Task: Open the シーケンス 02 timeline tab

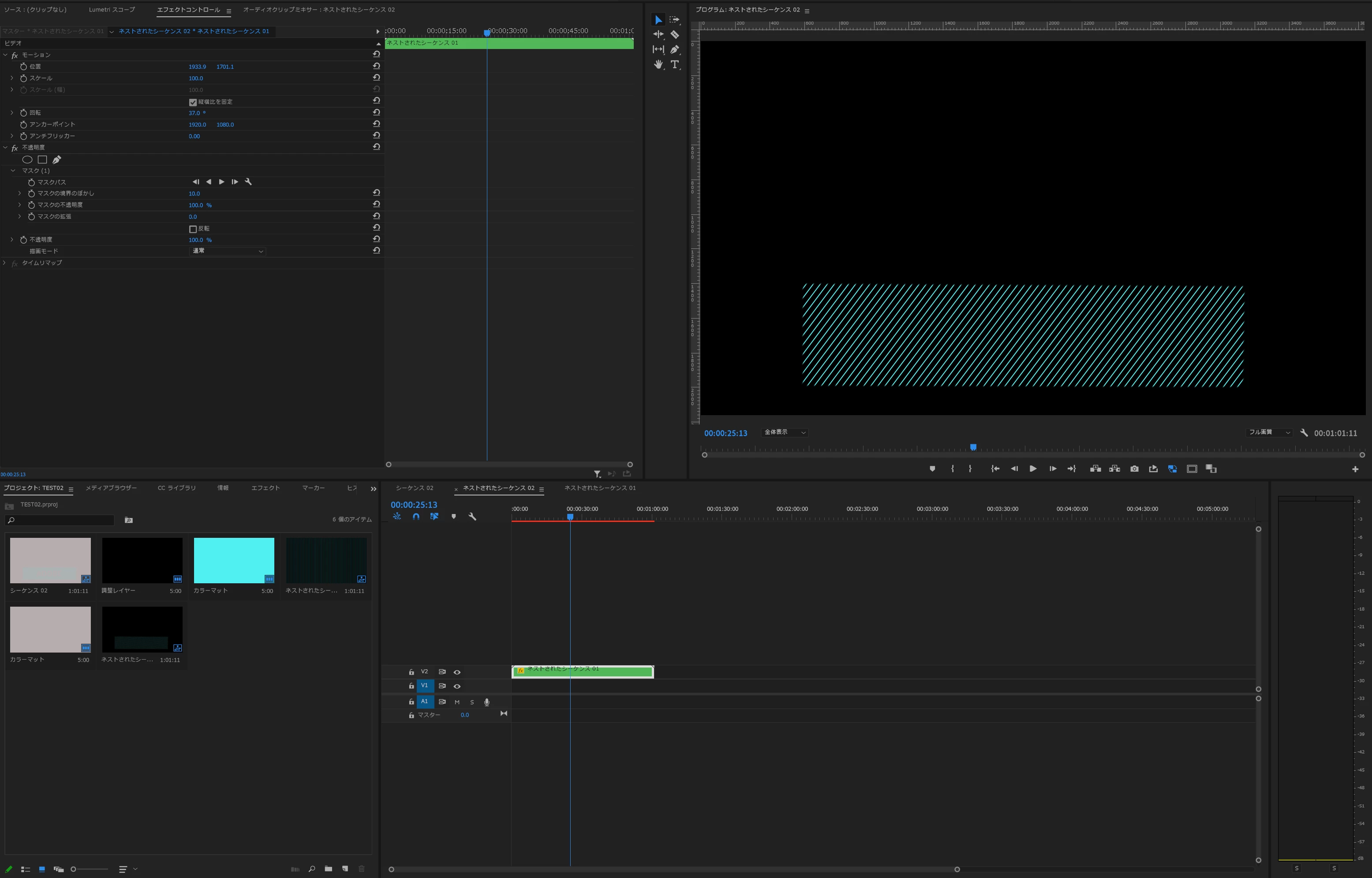Action: coord(414,488)
